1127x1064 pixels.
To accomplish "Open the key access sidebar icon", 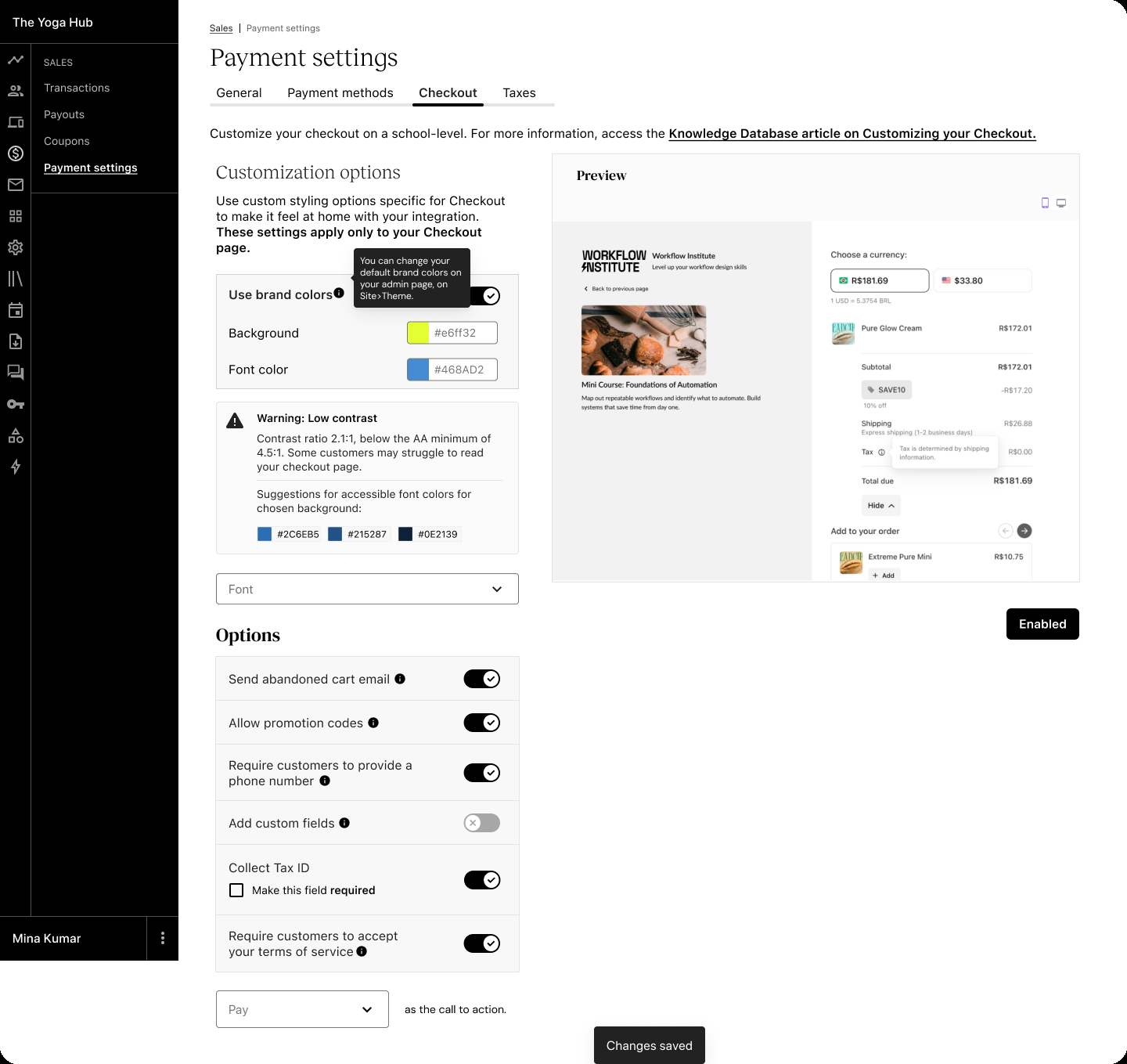I will (x=16, y=404).
